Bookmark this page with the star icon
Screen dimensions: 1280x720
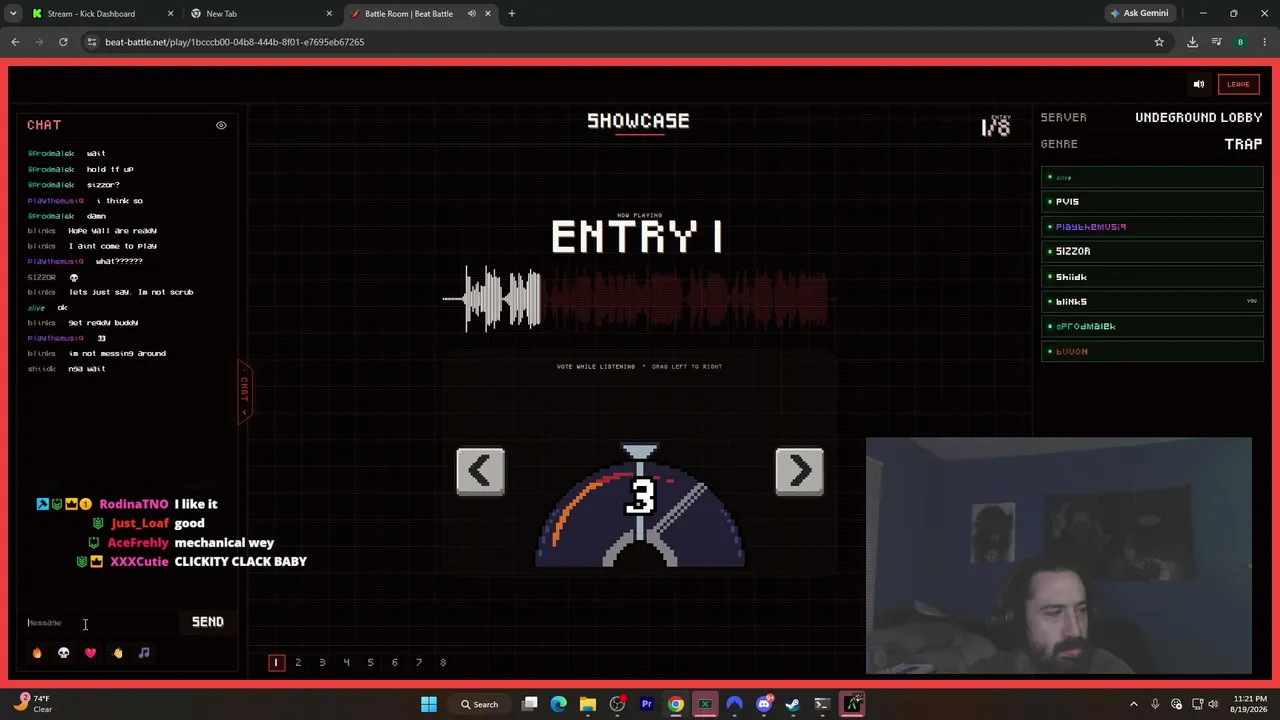[x=1159, y=42]
